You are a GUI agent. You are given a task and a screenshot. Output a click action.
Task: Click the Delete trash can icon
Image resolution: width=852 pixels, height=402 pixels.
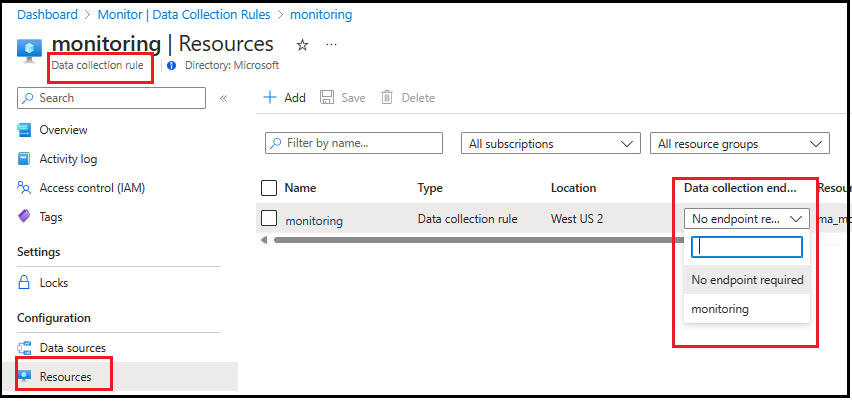[387, 98]
